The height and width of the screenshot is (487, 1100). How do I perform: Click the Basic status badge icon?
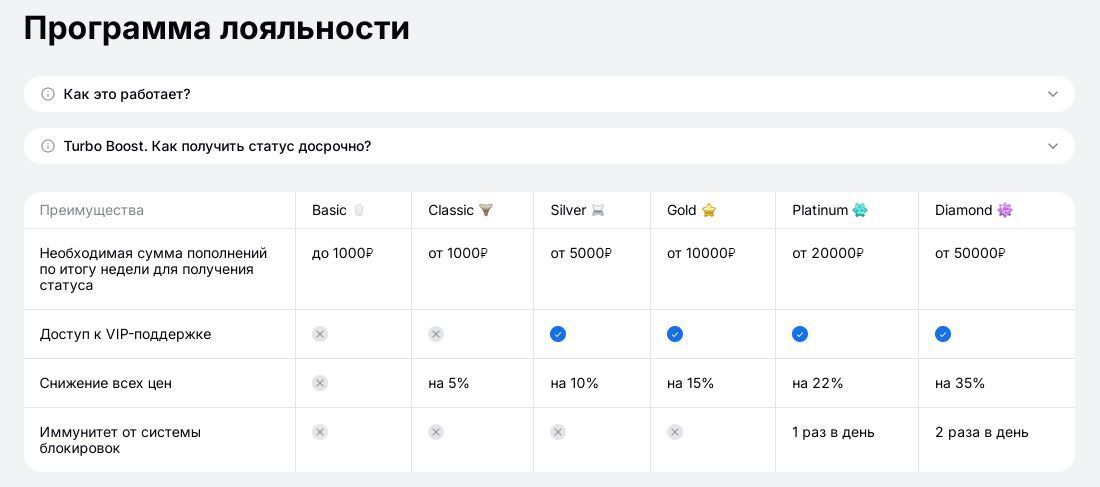(x=359, y=210)
